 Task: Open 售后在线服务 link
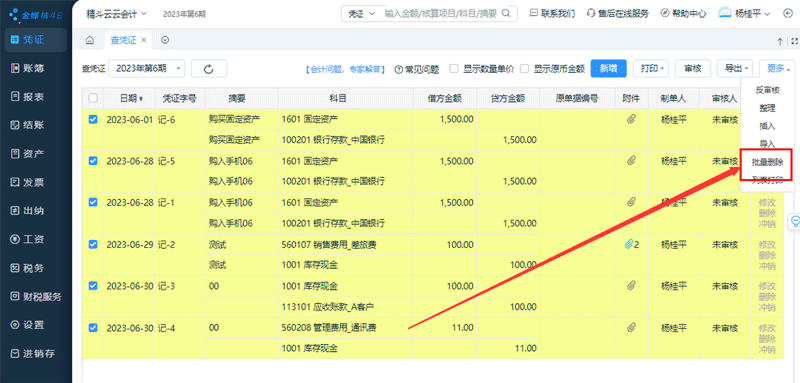click(618, 14)
